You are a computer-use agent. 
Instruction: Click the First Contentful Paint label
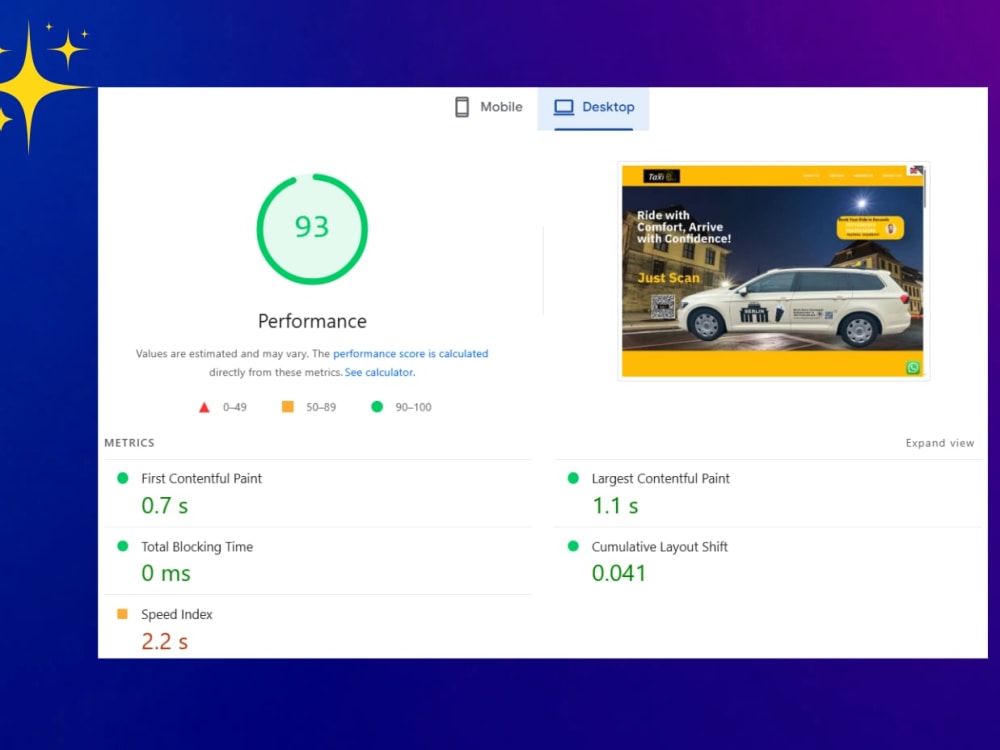coord(202,478)
